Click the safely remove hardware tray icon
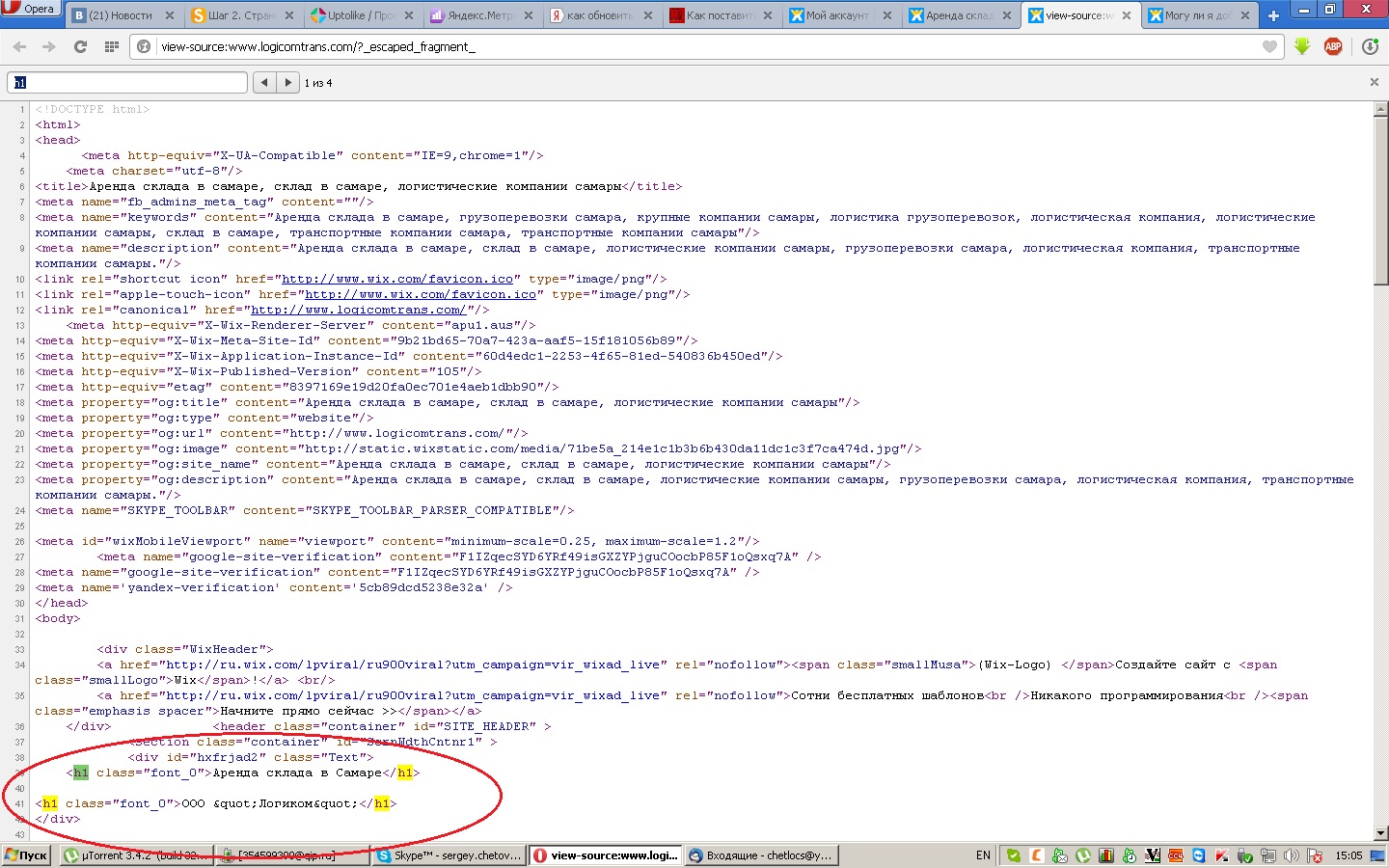 coord(1244,854)
